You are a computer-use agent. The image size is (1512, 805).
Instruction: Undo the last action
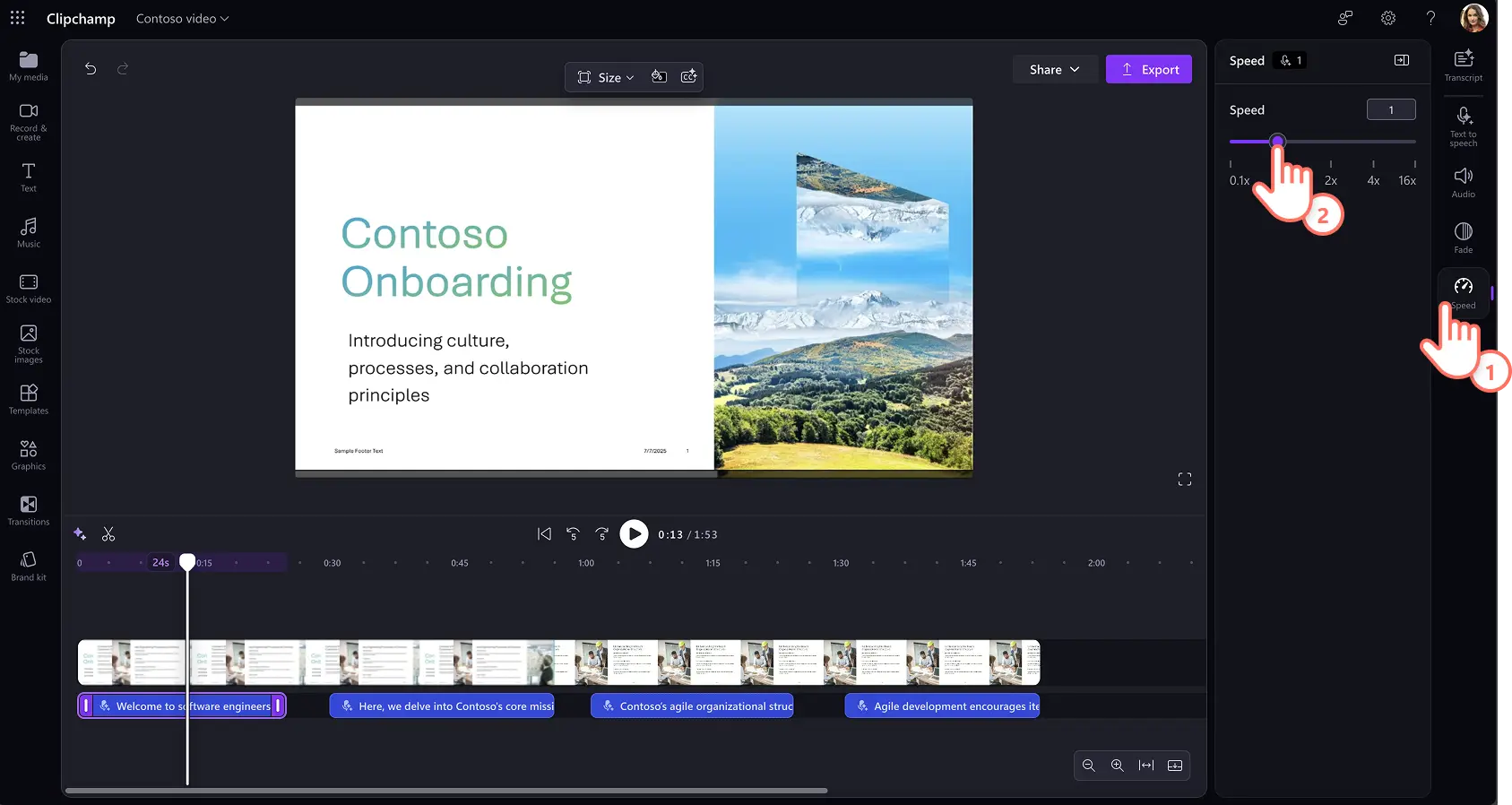coord(91,68)
